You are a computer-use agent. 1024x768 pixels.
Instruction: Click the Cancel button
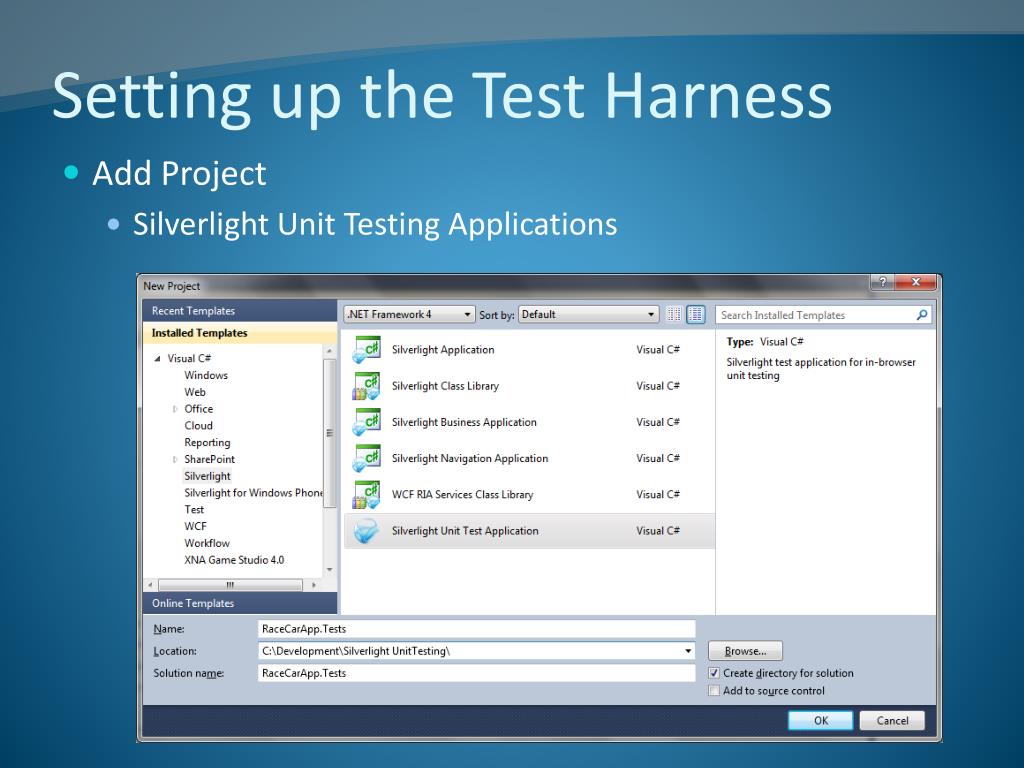click(892, 720)
